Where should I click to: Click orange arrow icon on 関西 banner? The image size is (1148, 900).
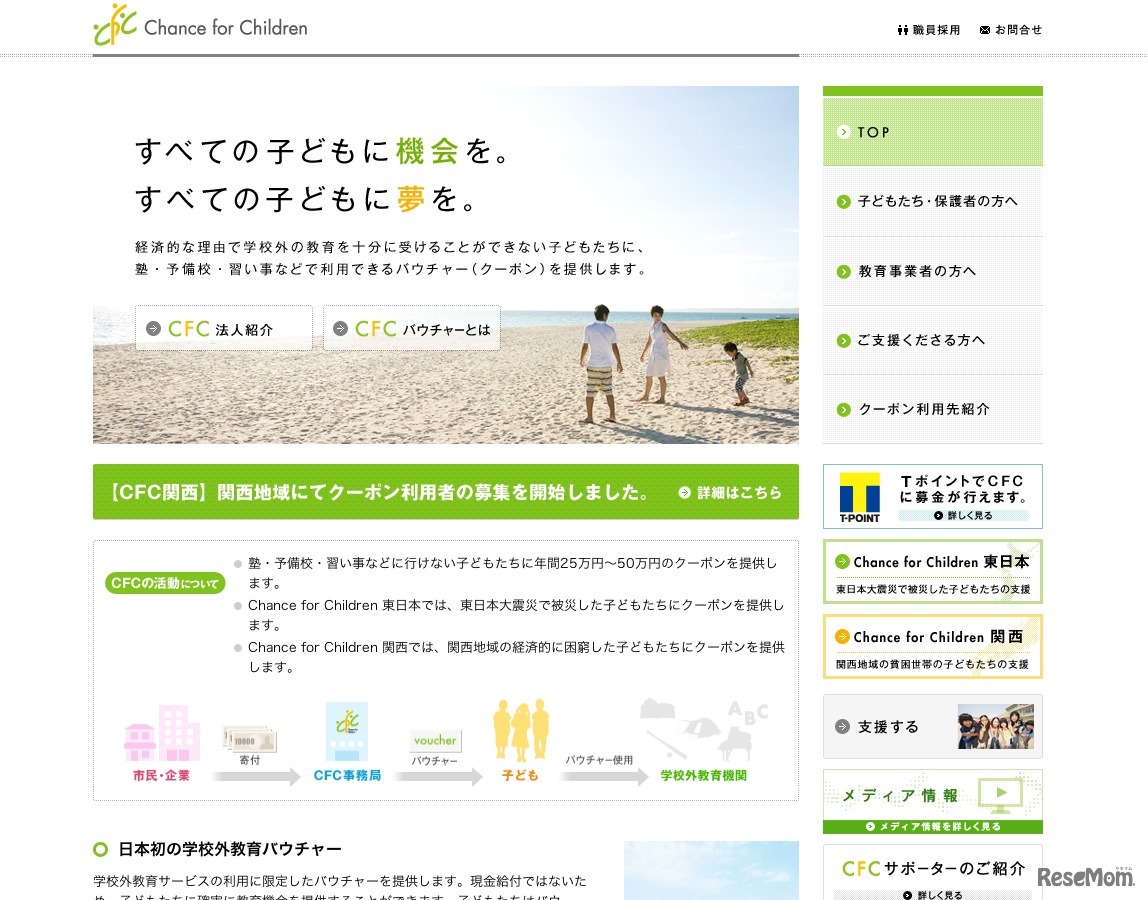pyautogui.click(x=843, y=636)
